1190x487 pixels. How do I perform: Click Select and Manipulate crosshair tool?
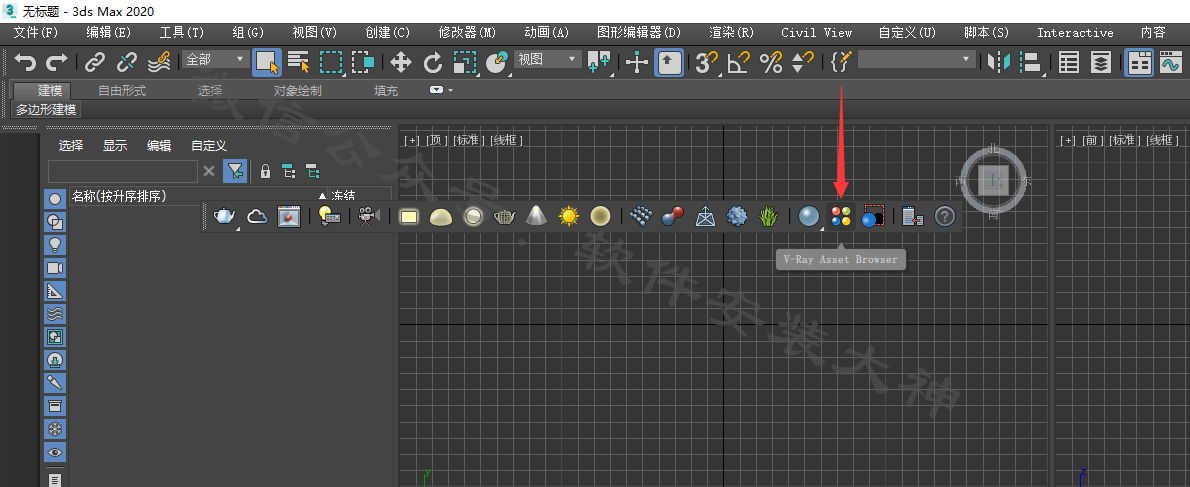636,62
